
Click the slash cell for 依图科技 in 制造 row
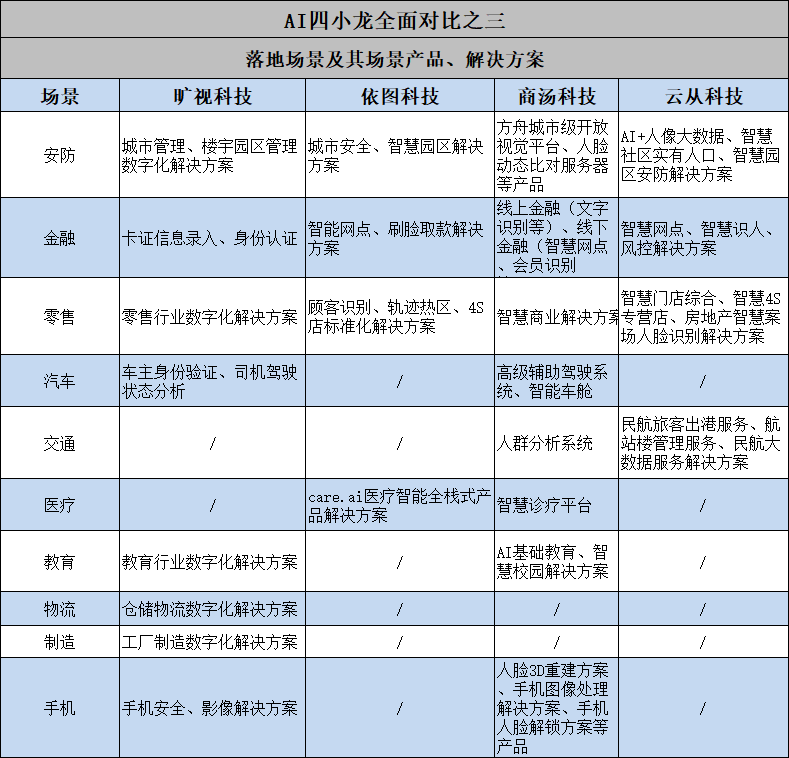(400, 642)
